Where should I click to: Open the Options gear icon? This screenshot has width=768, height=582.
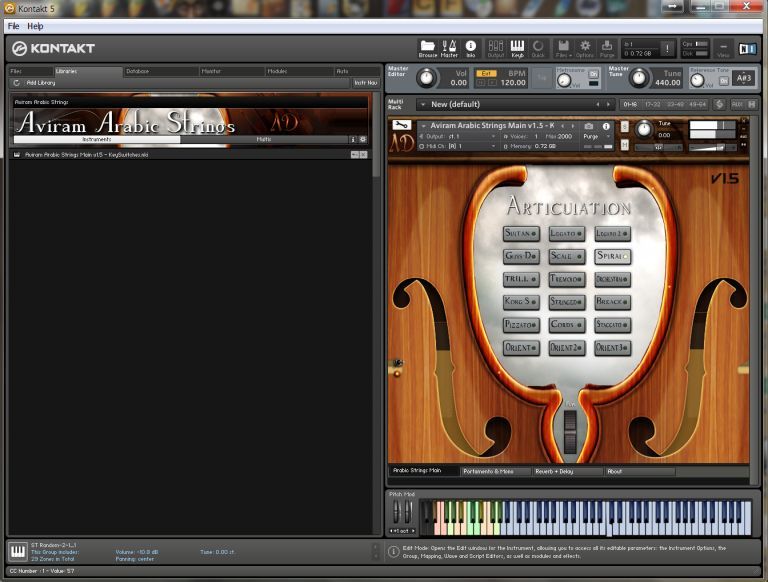point(585,47)
